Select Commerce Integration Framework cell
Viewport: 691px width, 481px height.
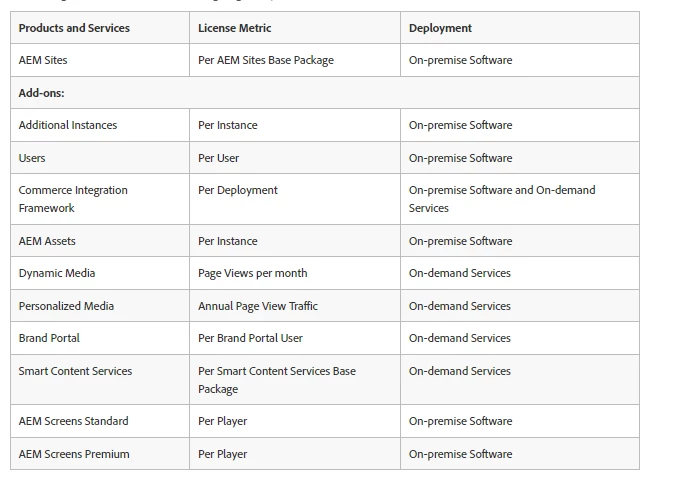tap(100, 199)
